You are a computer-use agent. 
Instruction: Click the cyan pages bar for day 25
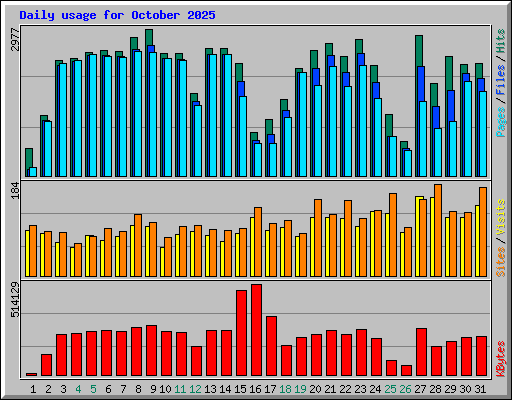point(393,156)
